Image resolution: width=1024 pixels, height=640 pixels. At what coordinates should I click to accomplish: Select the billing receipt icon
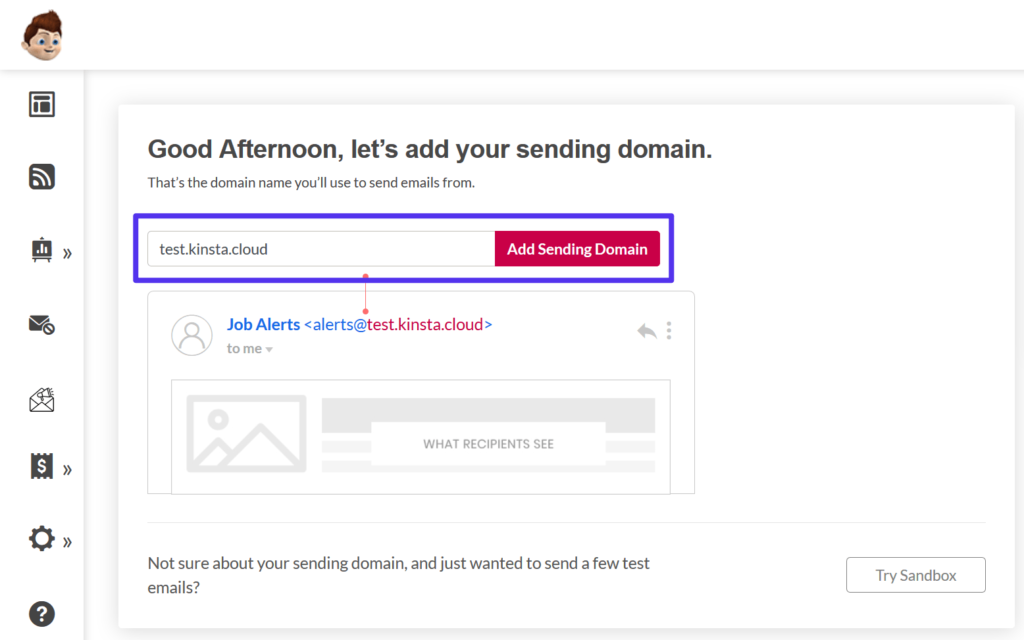tap(41, 467)
